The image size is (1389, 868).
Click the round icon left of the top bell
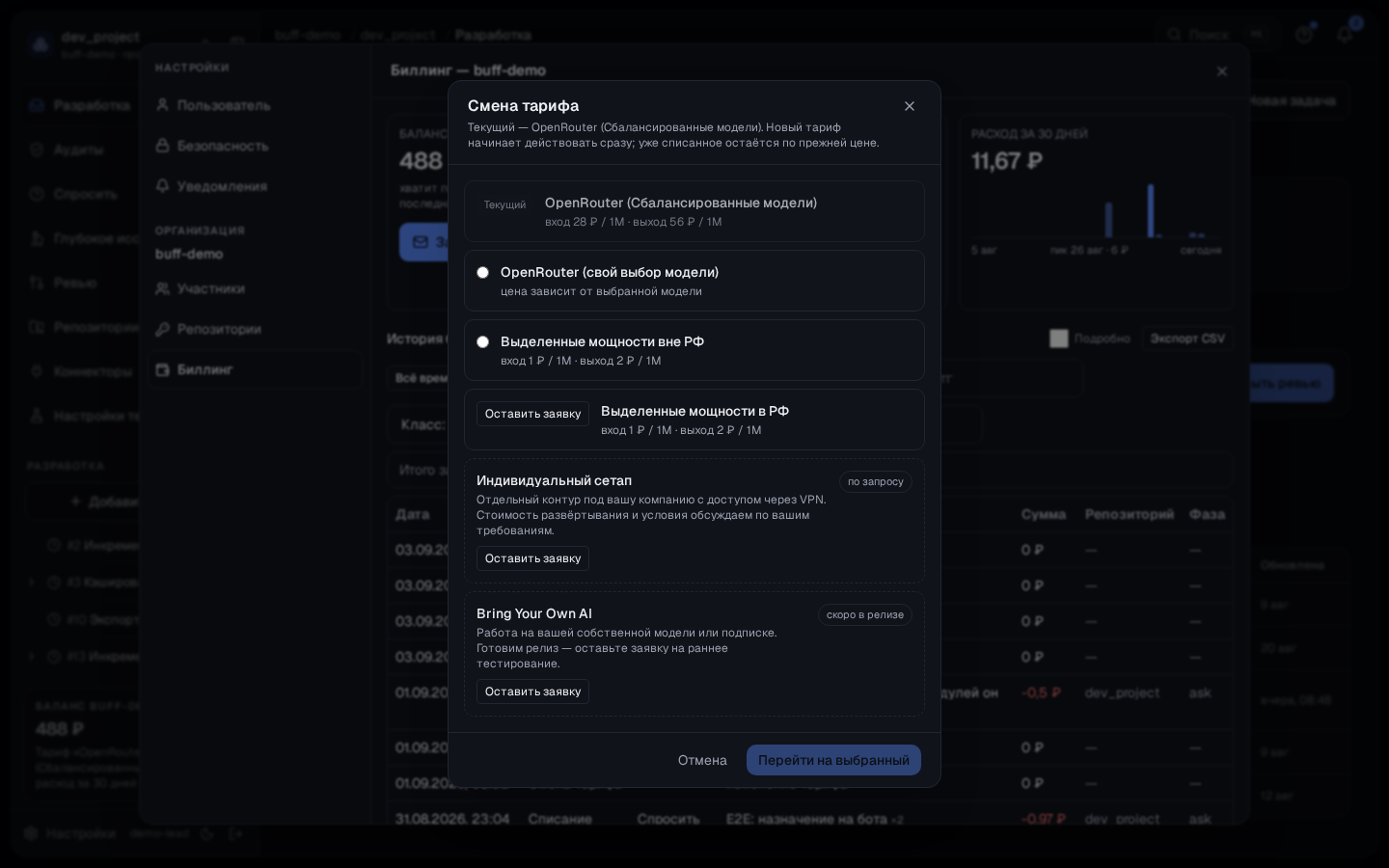coord(1304,35)
